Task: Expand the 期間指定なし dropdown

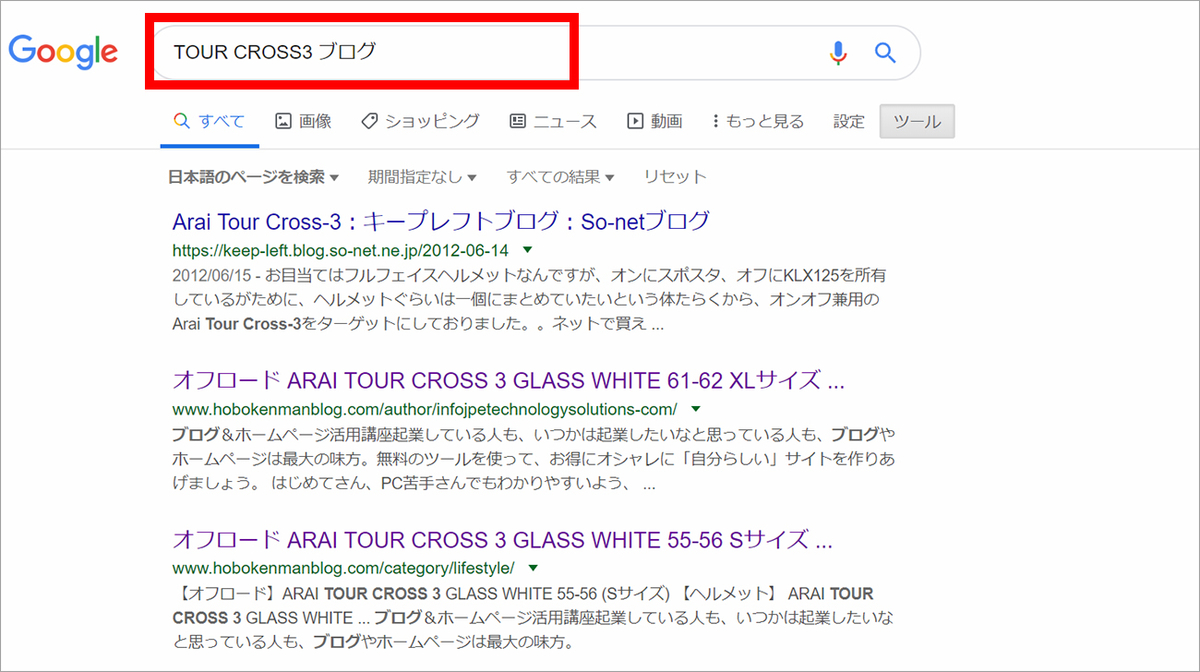Action: click(x=422, y=177)
